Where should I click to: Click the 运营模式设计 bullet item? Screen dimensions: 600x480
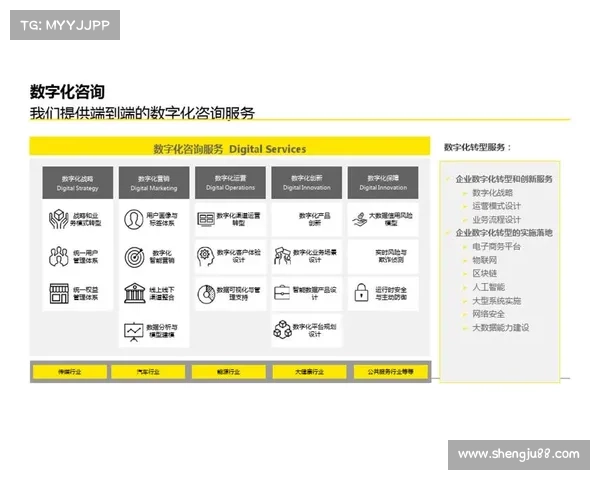point(496,206)
